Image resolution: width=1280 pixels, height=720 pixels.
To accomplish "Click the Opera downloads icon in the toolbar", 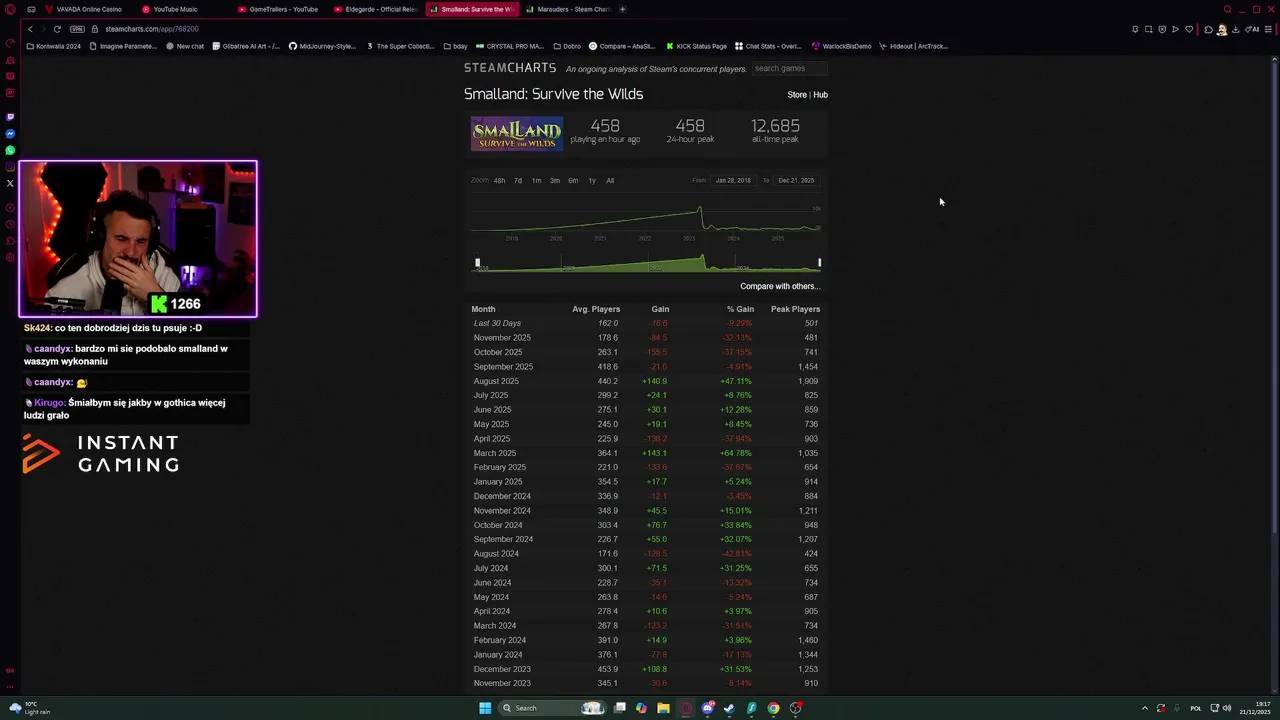I will click(x=1235, y=29).
